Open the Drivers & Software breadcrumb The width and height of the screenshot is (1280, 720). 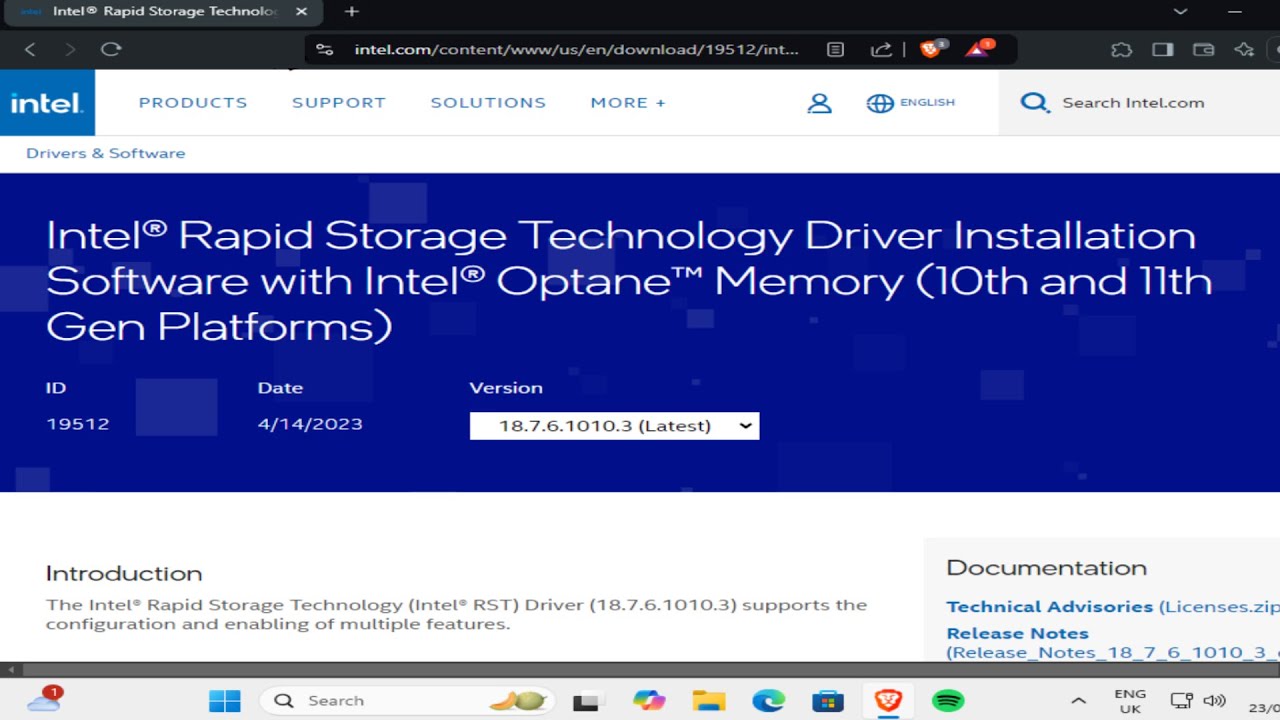105,153
